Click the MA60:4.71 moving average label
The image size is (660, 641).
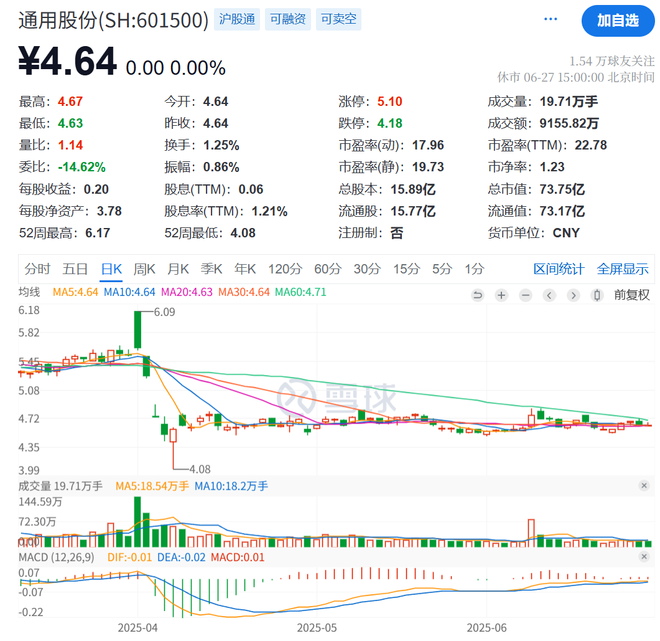pyautogui.click(x=301, y=292)
